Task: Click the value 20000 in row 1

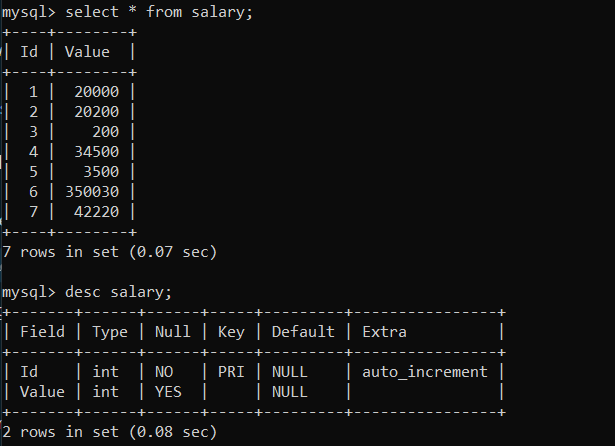Action: click(96, 92)
